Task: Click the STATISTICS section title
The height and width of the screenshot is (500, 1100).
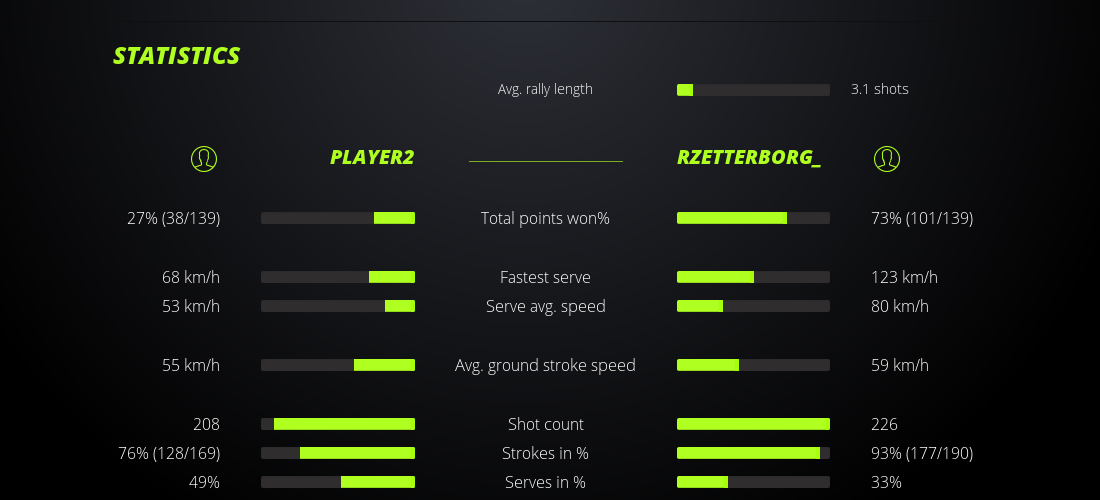Action: pyautogui.click(x=177, y=56)
